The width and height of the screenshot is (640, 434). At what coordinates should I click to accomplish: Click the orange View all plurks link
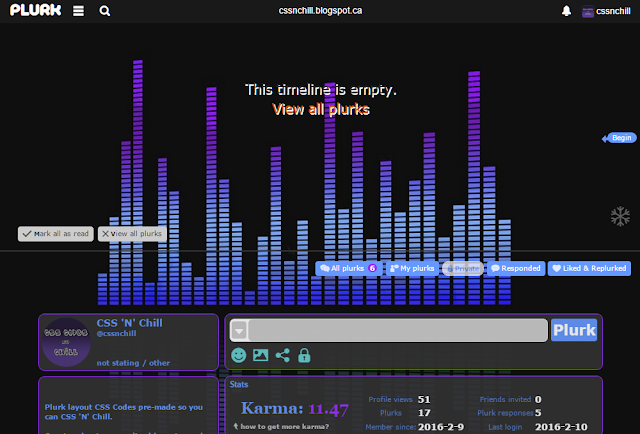[321, 109]
